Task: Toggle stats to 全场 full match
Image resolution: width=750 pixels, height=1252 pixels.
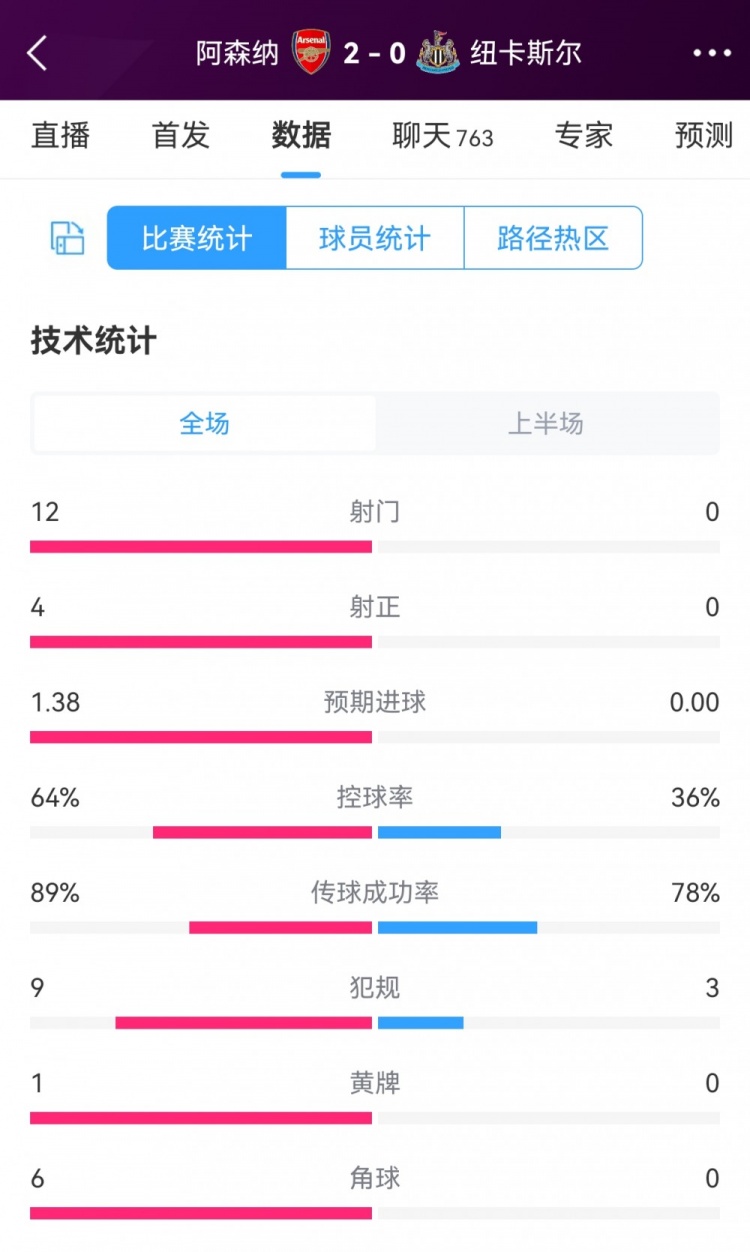Action: (205, 424)
